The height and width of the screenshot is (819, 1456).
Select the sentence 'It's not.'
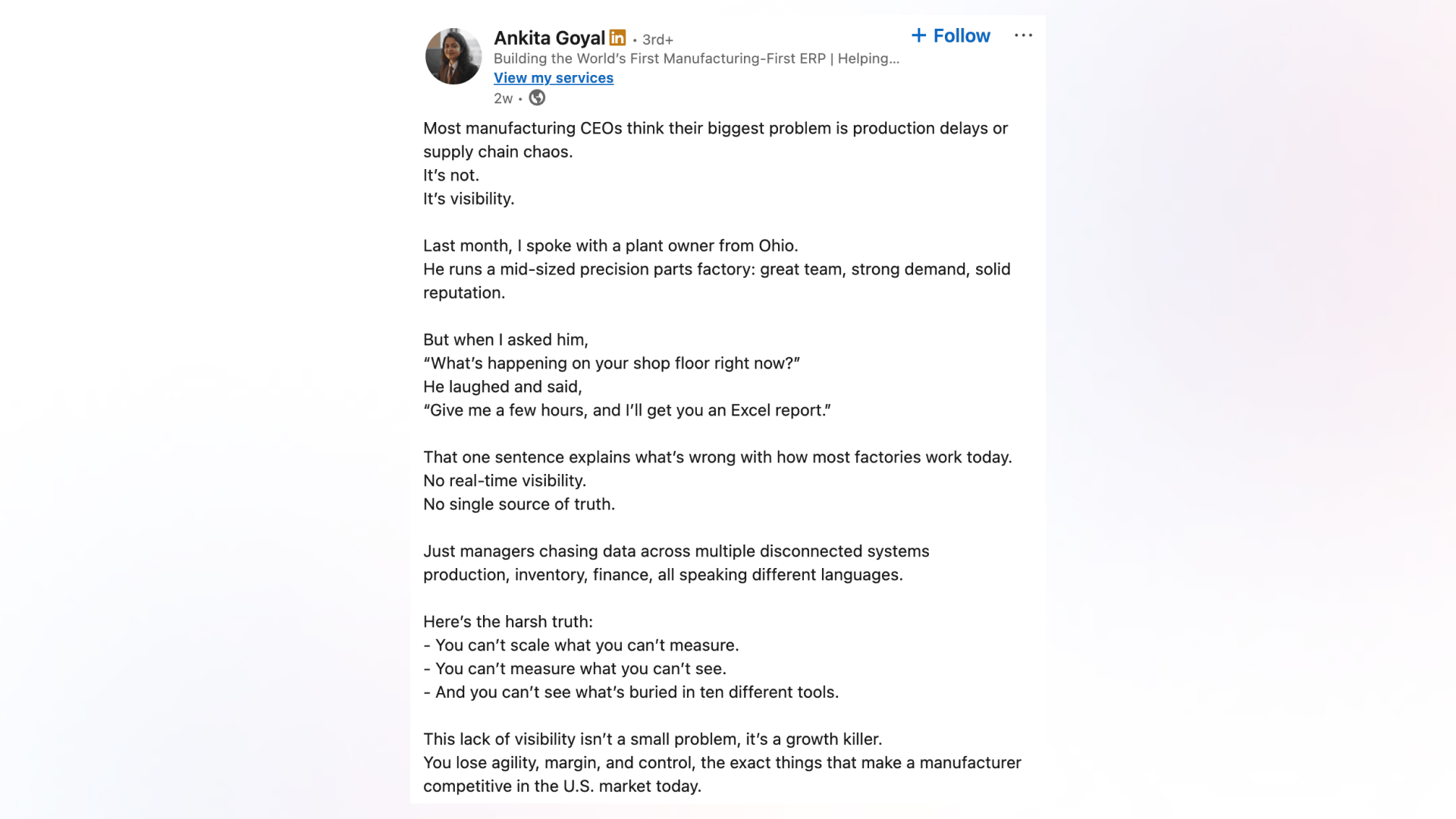click(x=451, y=175)
